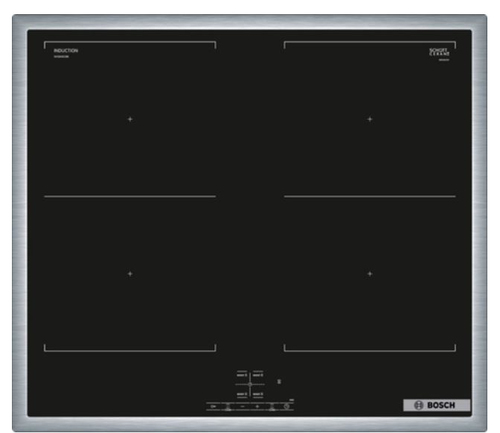This screenshot has width=500, height=433.
Task: Select the rear-right zone on the selector
Action: (258, 375)
